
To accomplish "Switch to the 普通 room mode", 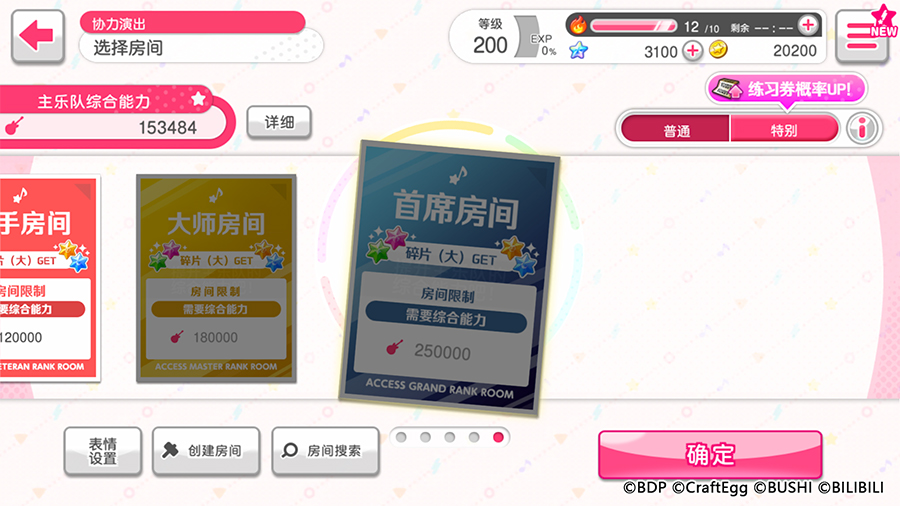I will pyautogui.click(x=676, y=129).
